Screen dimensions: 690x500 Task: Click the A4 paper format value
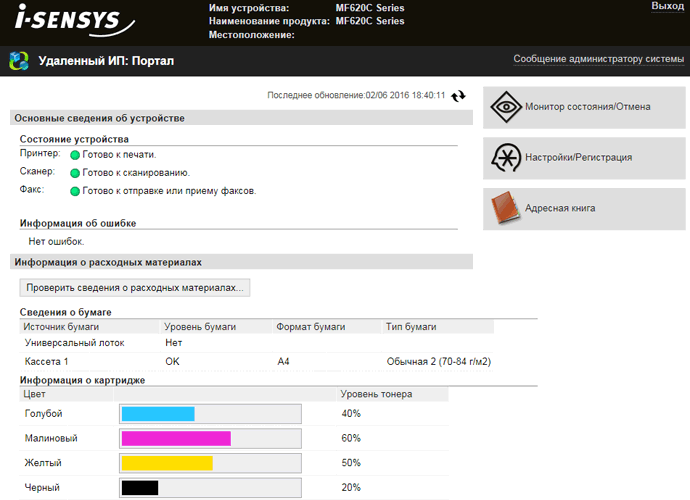coord(283,361)
